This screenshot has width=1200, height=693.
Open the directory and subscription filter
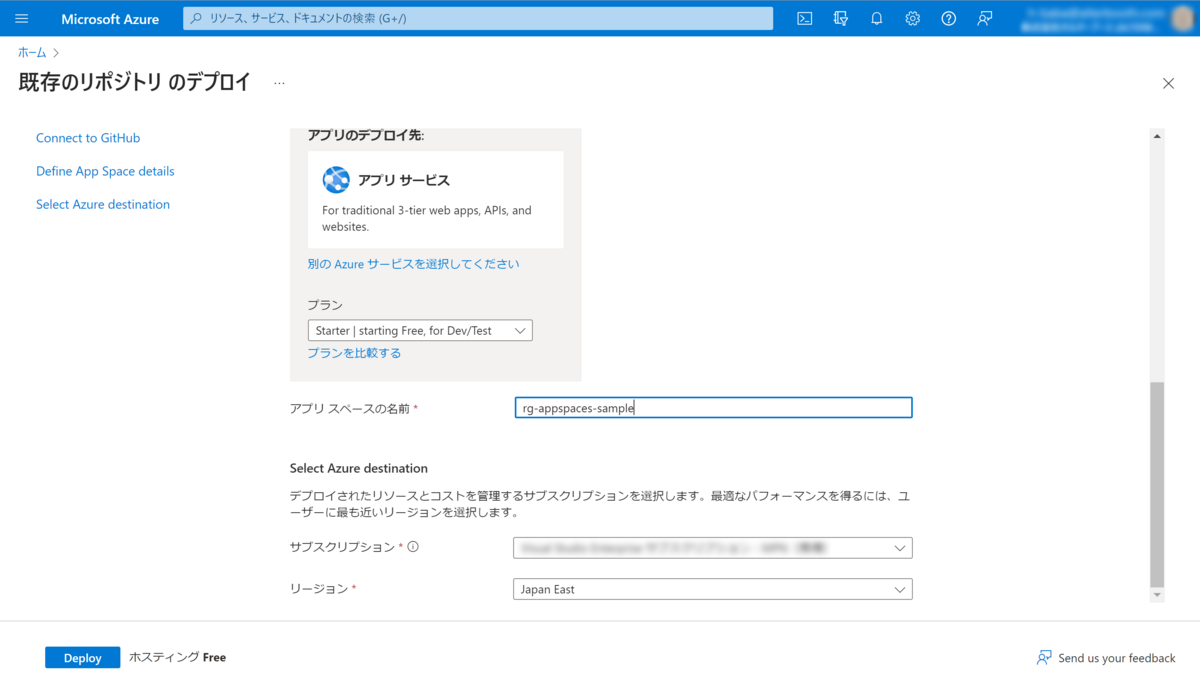pyautogui.click(x=840, y=18)
